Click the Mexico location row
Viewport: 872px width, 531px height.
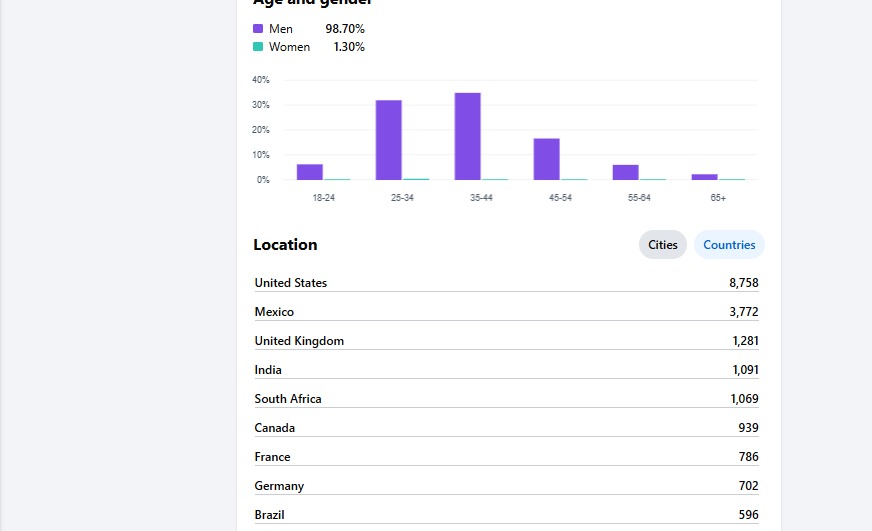pyautogui.click(x=506, y=311)
